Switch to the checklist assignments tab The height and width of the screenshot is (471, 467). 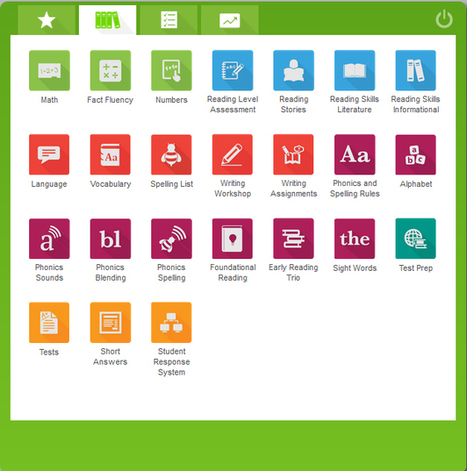(x=169, y=20)
